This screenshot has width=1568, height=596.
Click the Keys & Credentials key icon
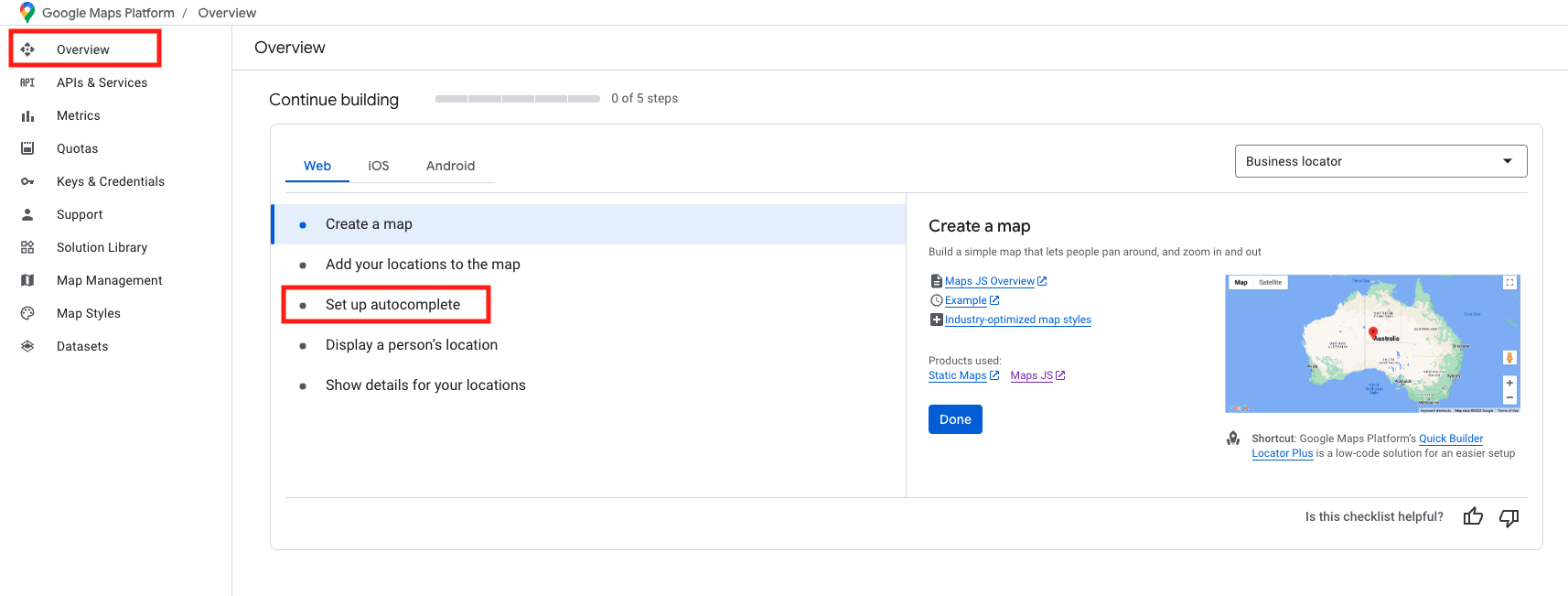tap(27, 182)
